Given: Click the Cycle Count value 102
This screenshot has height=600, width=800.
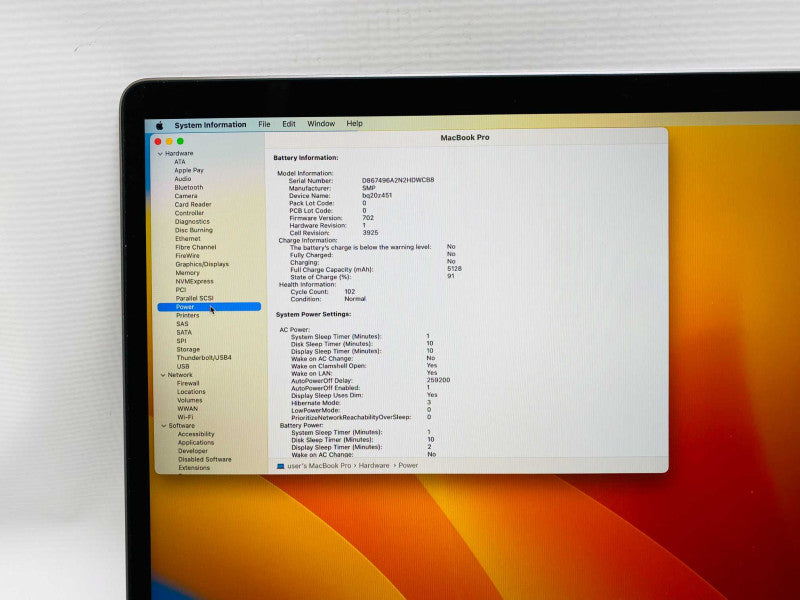Looking at the screenshot, I should click(350, 292).
